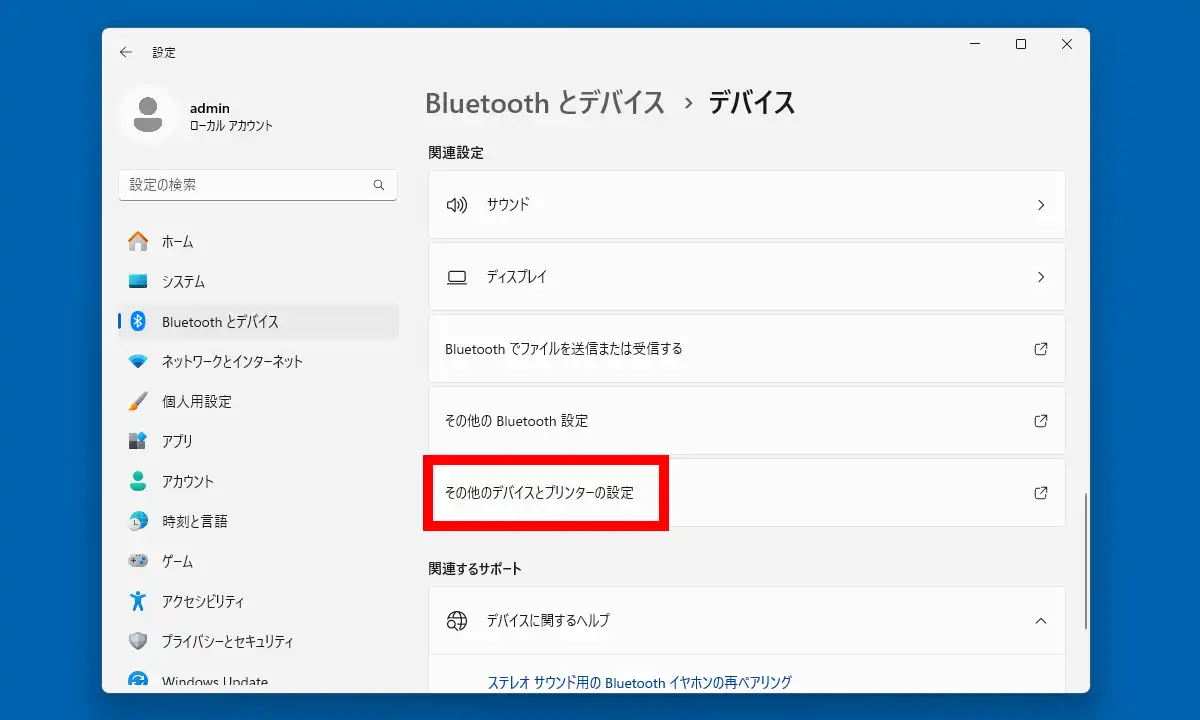
Task: Open ゲーム settings
Action: pos(258,561)
